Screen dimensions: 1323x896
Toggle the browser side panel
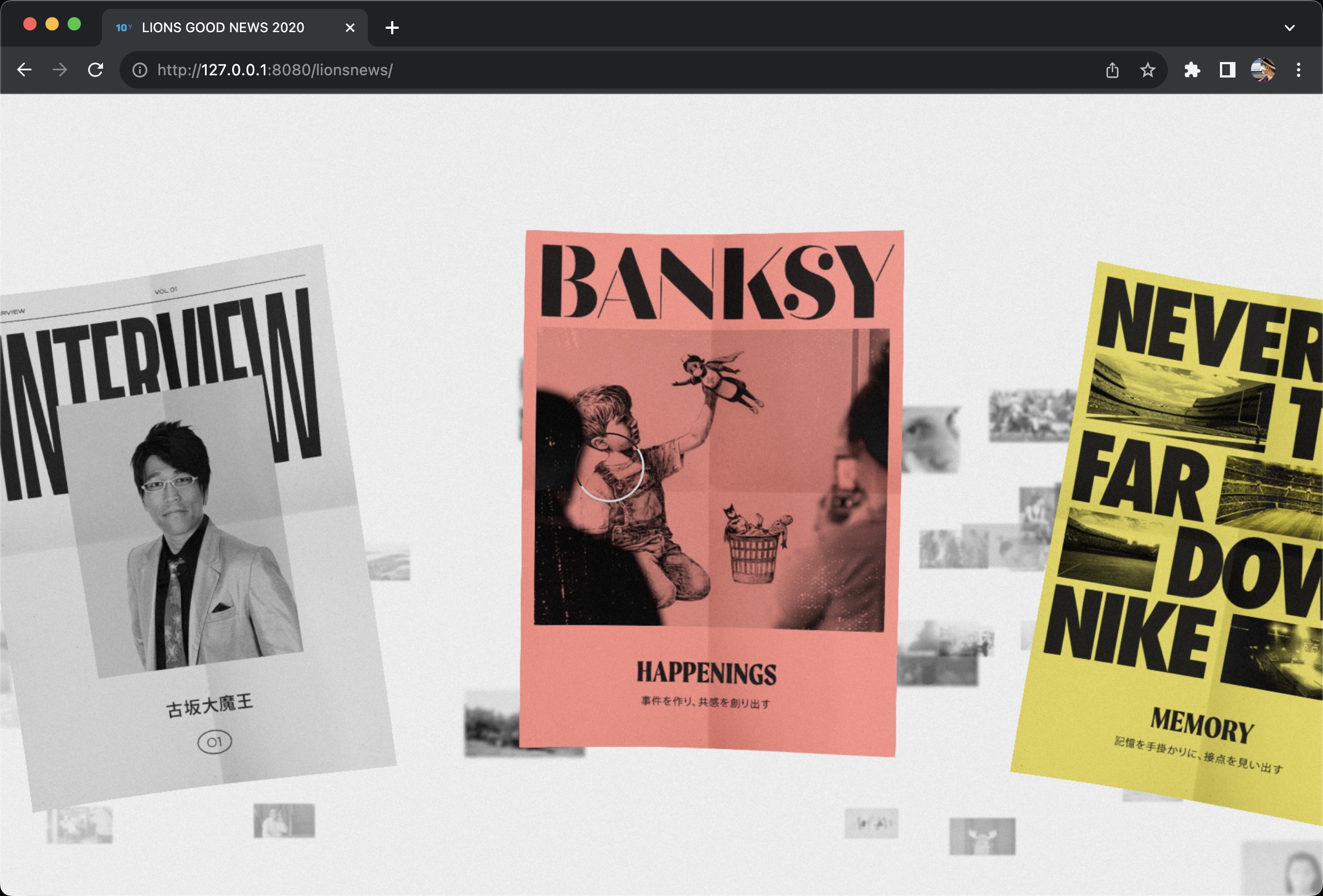point(1227,70)
